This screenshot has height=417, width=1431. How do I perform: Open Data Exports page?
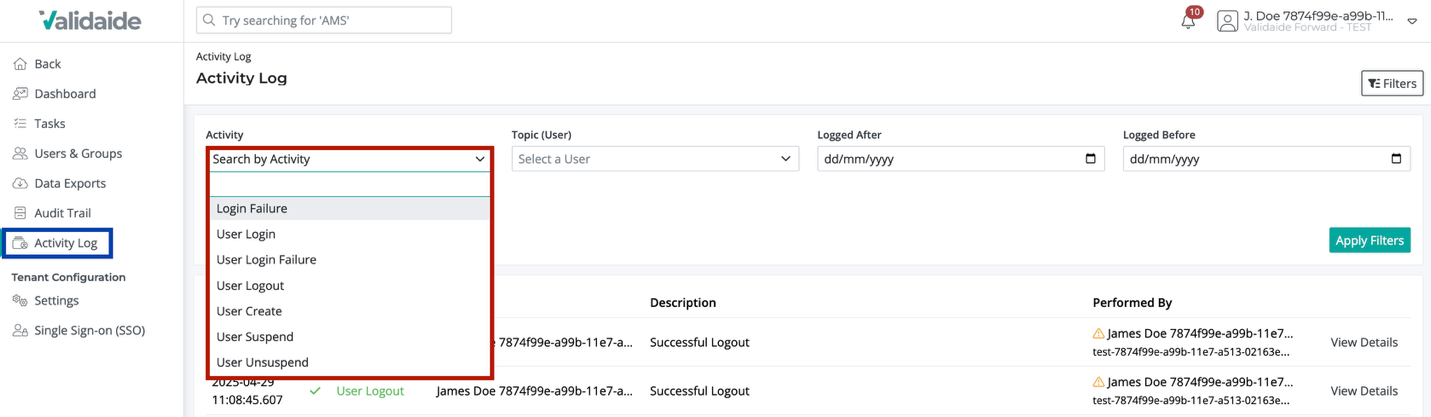(x=70, y=184)
